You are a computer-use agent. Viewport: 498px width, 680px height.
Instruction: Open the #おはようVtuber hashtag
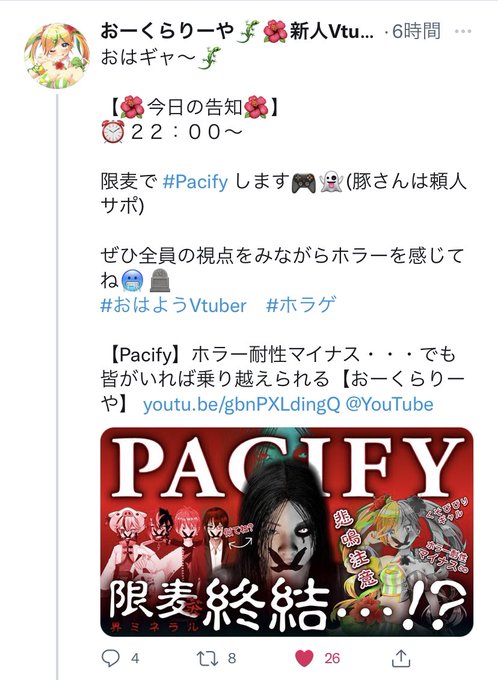click(173, 305)
